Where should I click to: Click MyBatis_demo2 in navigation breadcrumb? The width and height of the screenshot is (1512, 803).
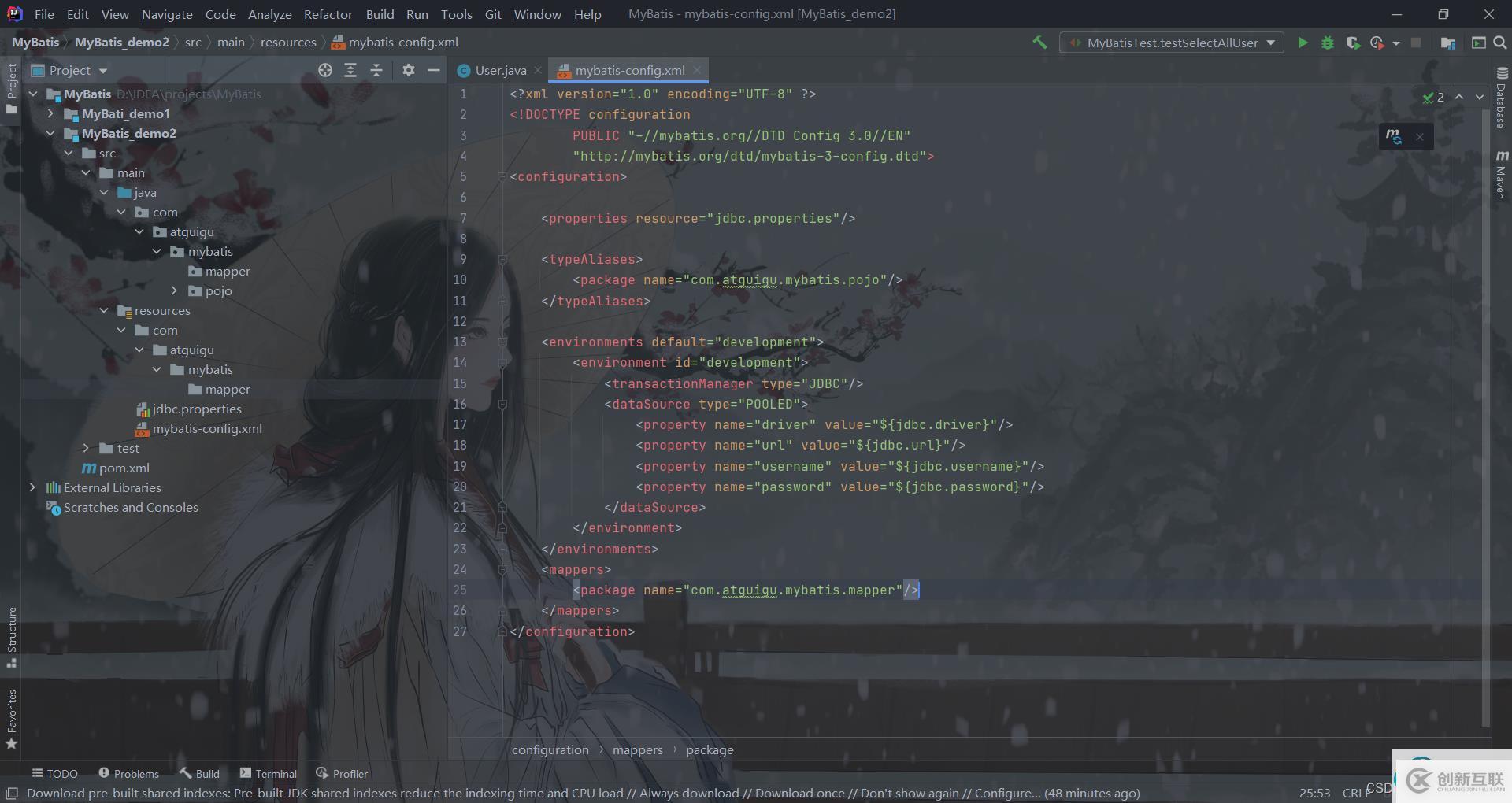coord(122,43)
